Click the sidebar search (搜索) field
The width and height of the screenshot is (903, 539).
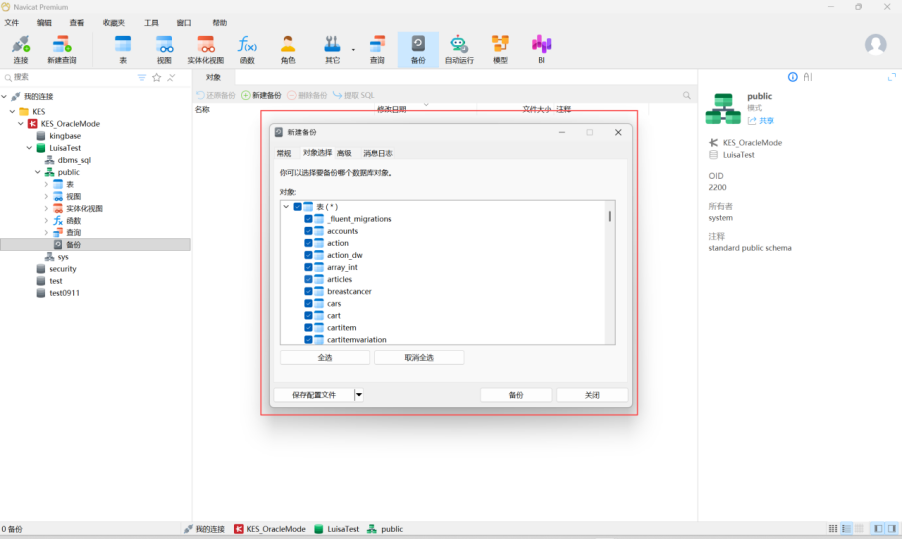70,77
